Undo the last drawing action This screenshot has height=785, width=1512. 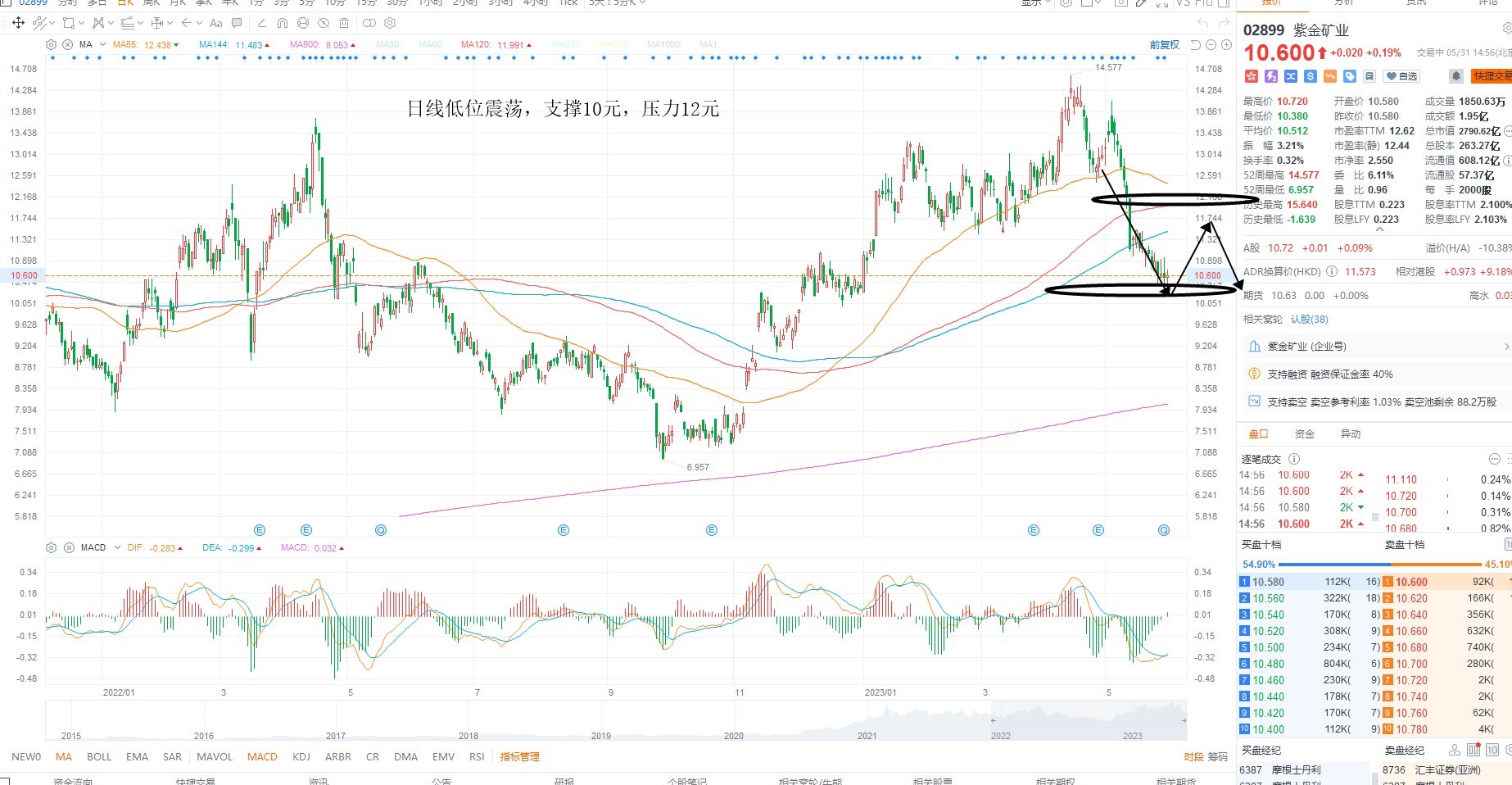click(1202, 23)
